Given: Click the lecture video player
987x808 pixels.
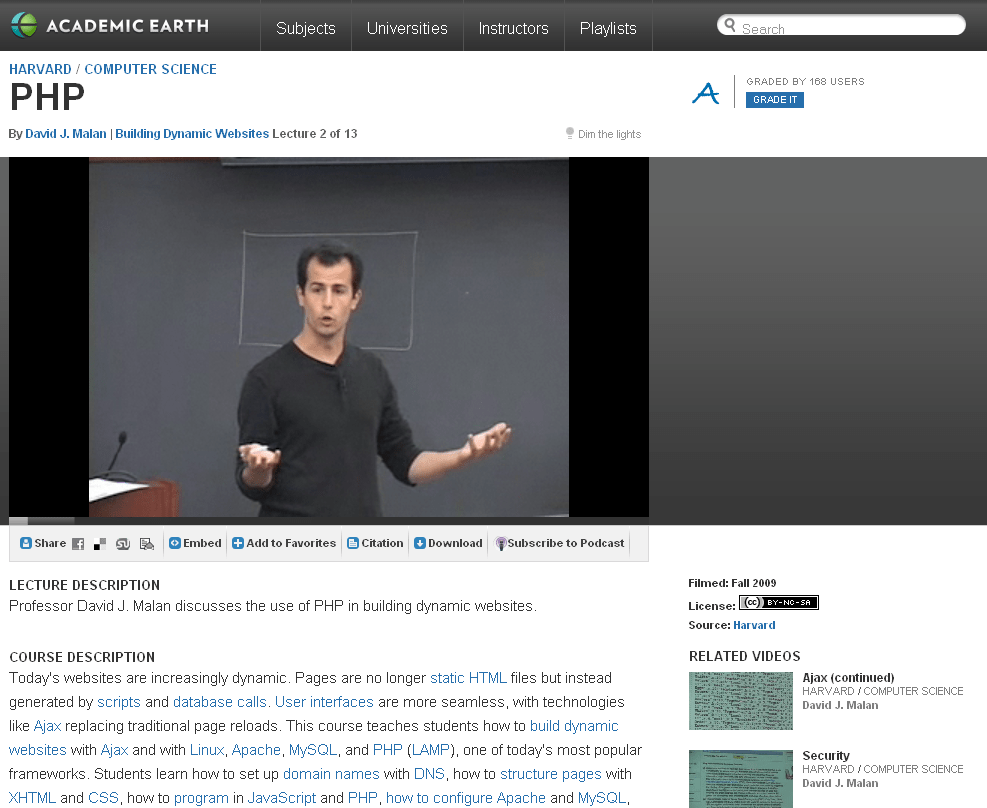Looking at the screenshot, I should (x=329, y=337).
